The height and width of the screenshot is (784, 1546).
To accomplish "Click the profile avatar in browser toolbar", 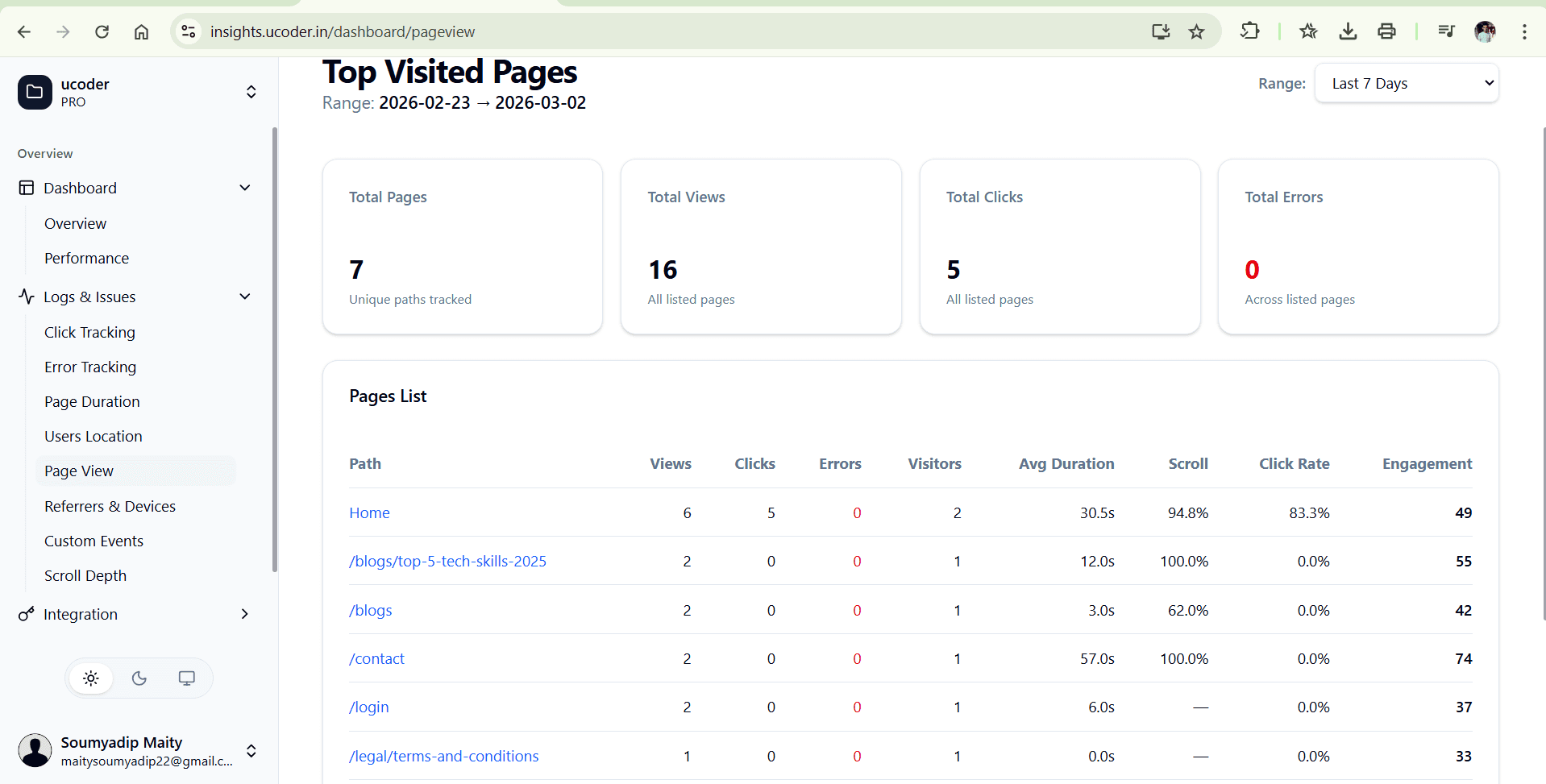I will point(1486,31).
